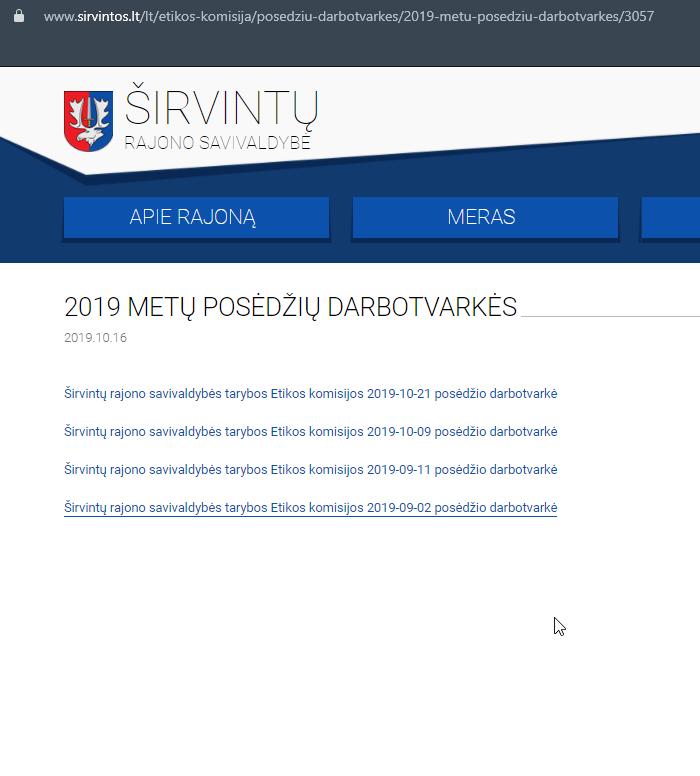The height and width of the screenshot is (776, 700).
Task: Open the APIE RAJONĄ menu
Action: coord(196,217)
